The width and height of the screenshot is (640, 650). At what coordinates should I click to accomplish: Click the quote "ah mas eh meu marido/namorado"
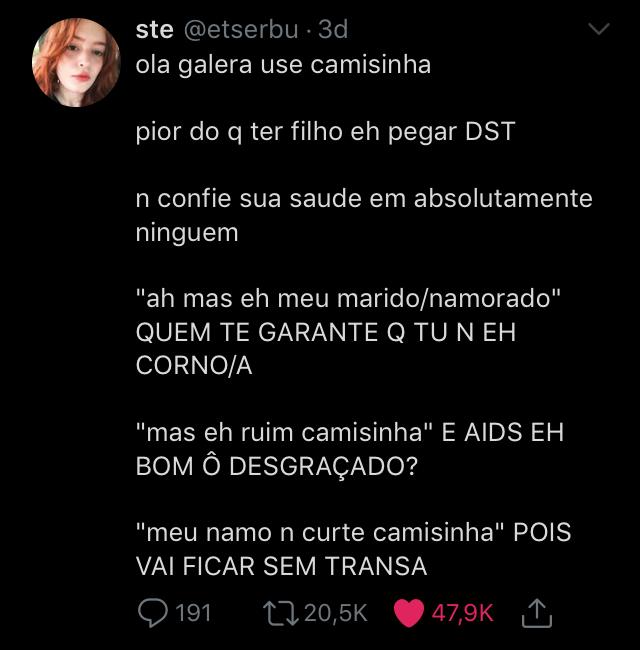pyautogui.click(x=348, y=298)
